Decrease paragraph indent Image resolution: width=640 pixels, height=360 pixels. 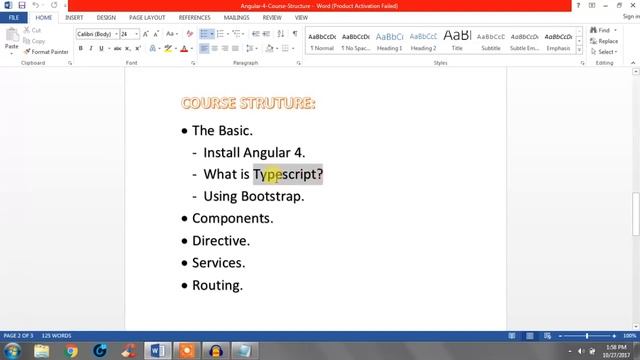click(x=256, y=34)
